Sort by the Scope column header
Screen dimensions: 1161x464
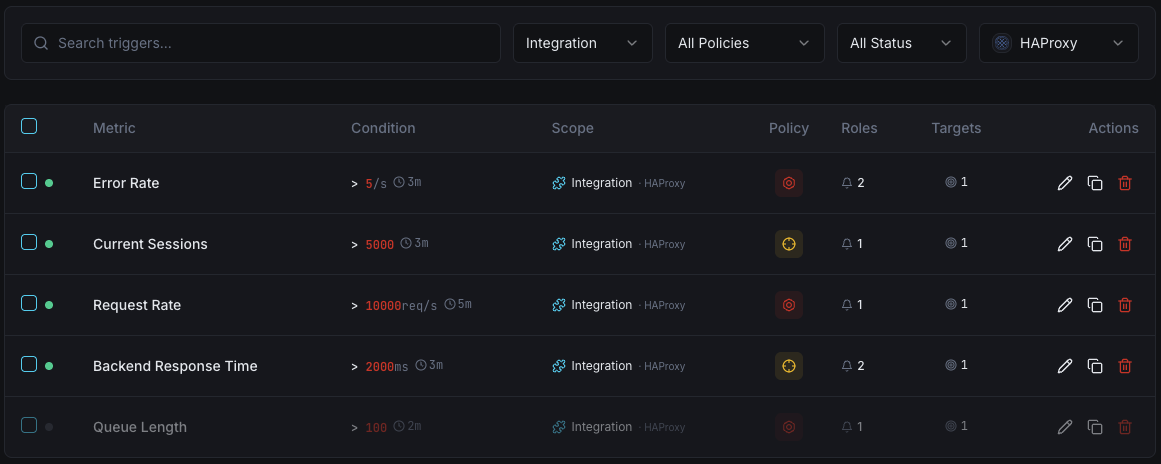point(572,128)
